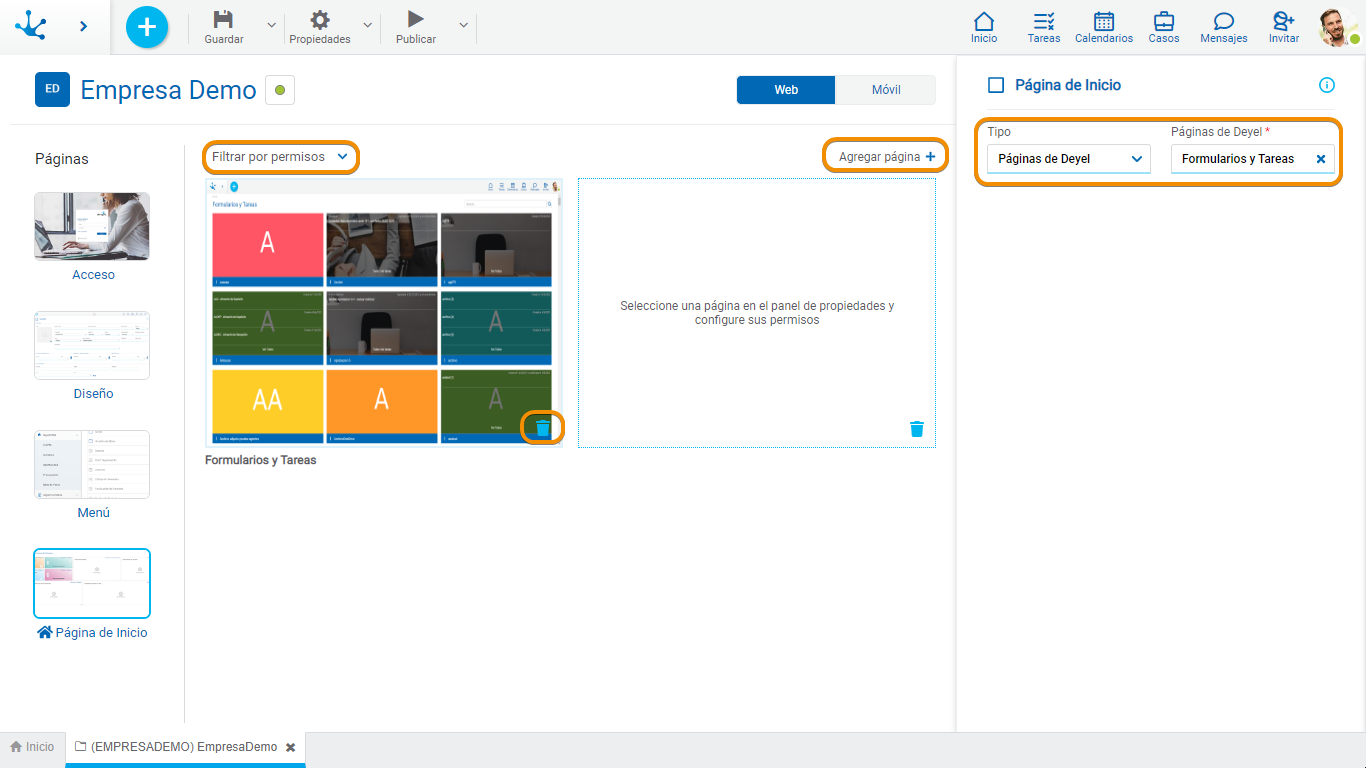This screenshot has width=1366, height=768.
Task: Close the EmpresaDemo bottom tab
Action: coord(291,747)
